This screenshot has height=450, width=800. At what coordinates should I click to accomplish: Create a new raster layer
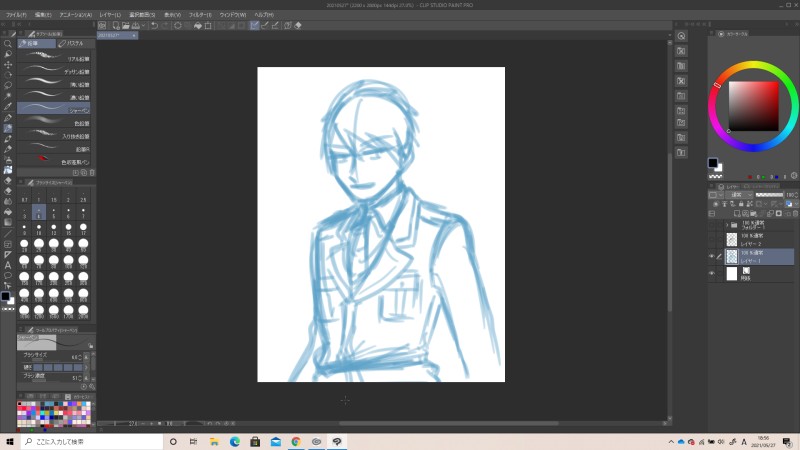pyautogui.click(x=737, y=214)
